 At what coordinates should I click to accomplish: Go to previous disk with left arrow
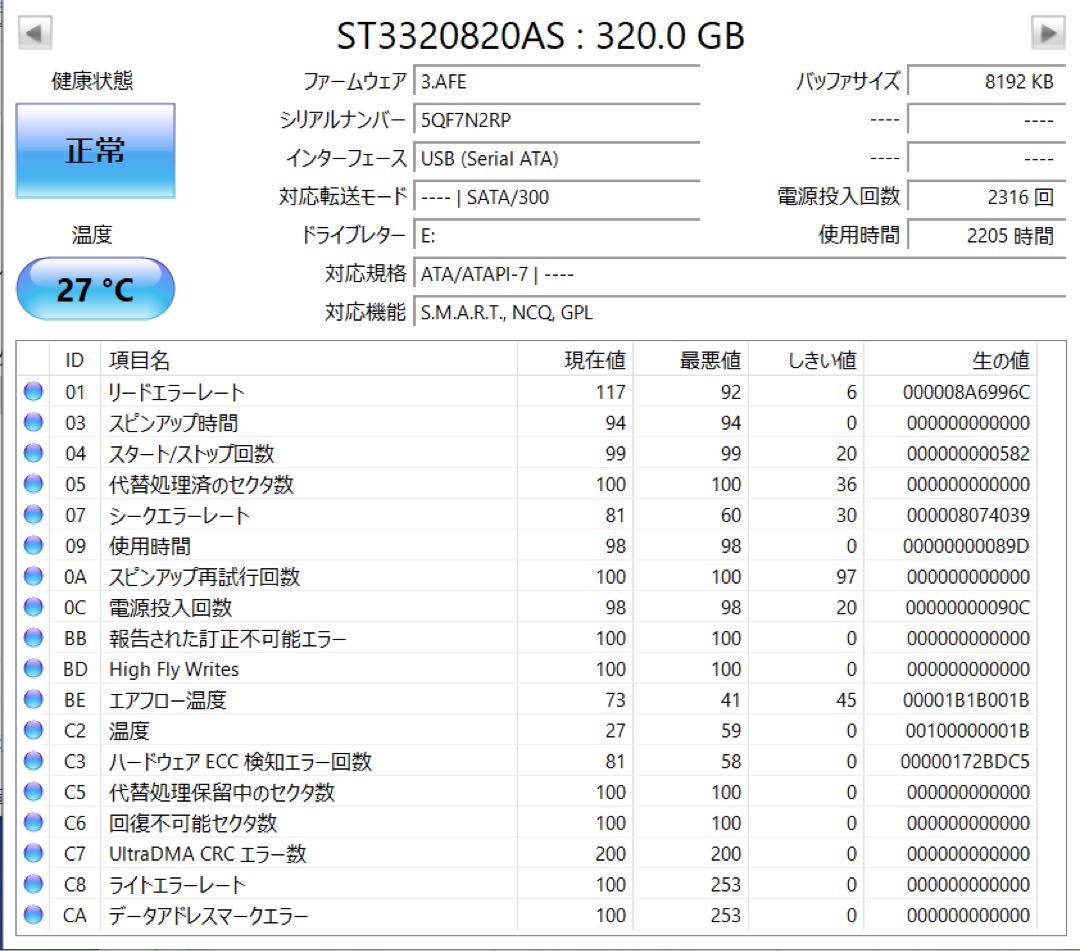coord(34,32)
